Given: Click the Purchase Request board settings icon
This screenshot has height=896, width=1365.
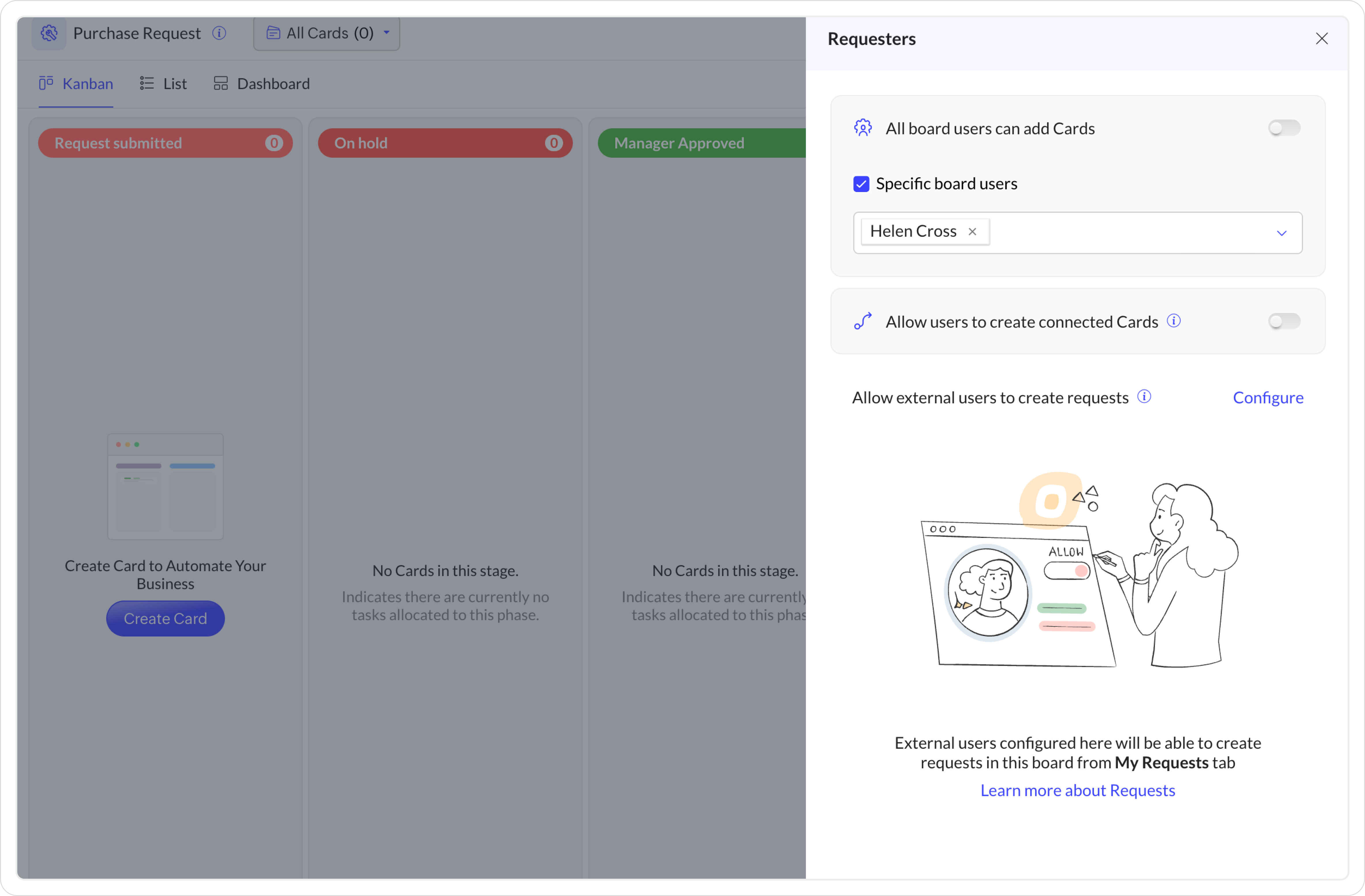Looking at the screenshot, I should click(x=49, y=33).
